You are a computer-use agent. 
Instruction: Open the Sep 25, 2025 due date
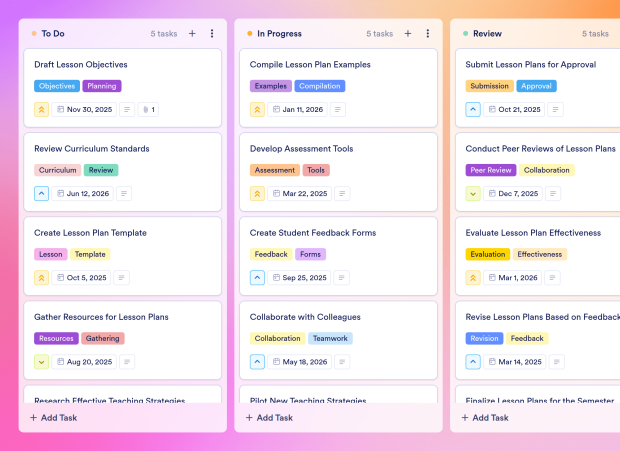point(299,278)
